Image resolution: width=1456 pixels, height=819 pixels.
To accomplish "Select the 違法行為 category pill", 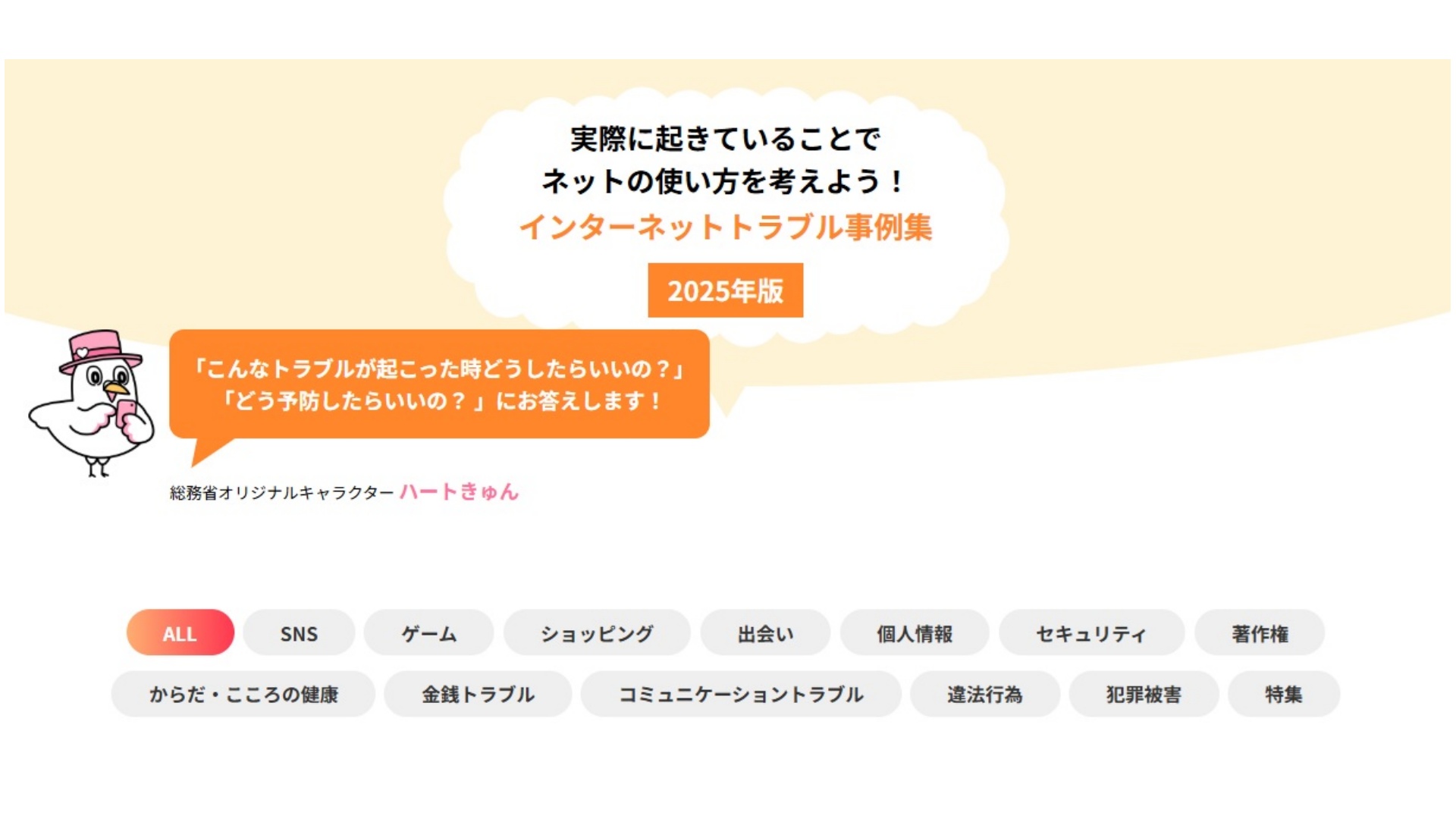I will (x=984, y=694).
